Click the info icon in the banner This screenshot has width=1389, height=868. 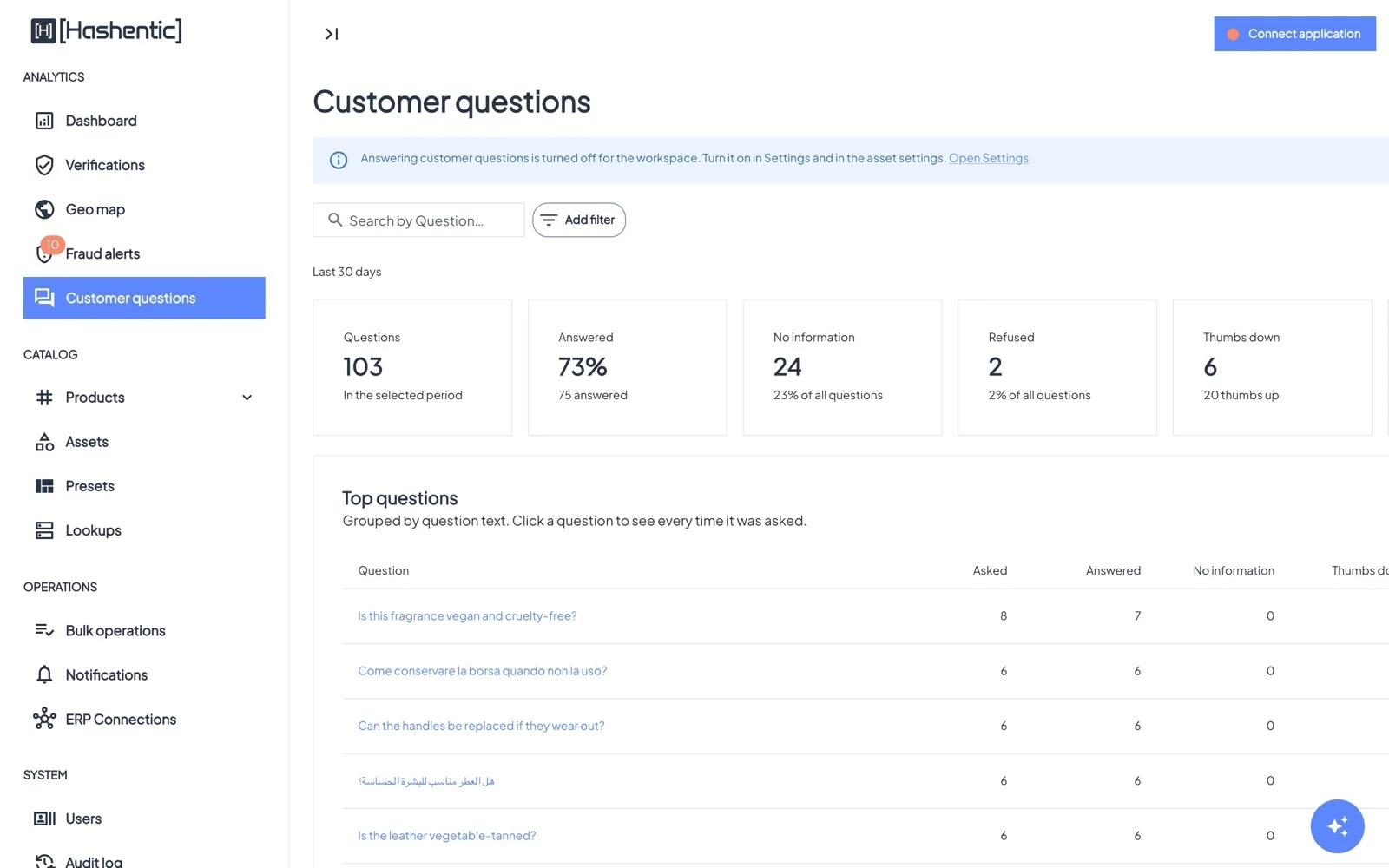[339, 160]
